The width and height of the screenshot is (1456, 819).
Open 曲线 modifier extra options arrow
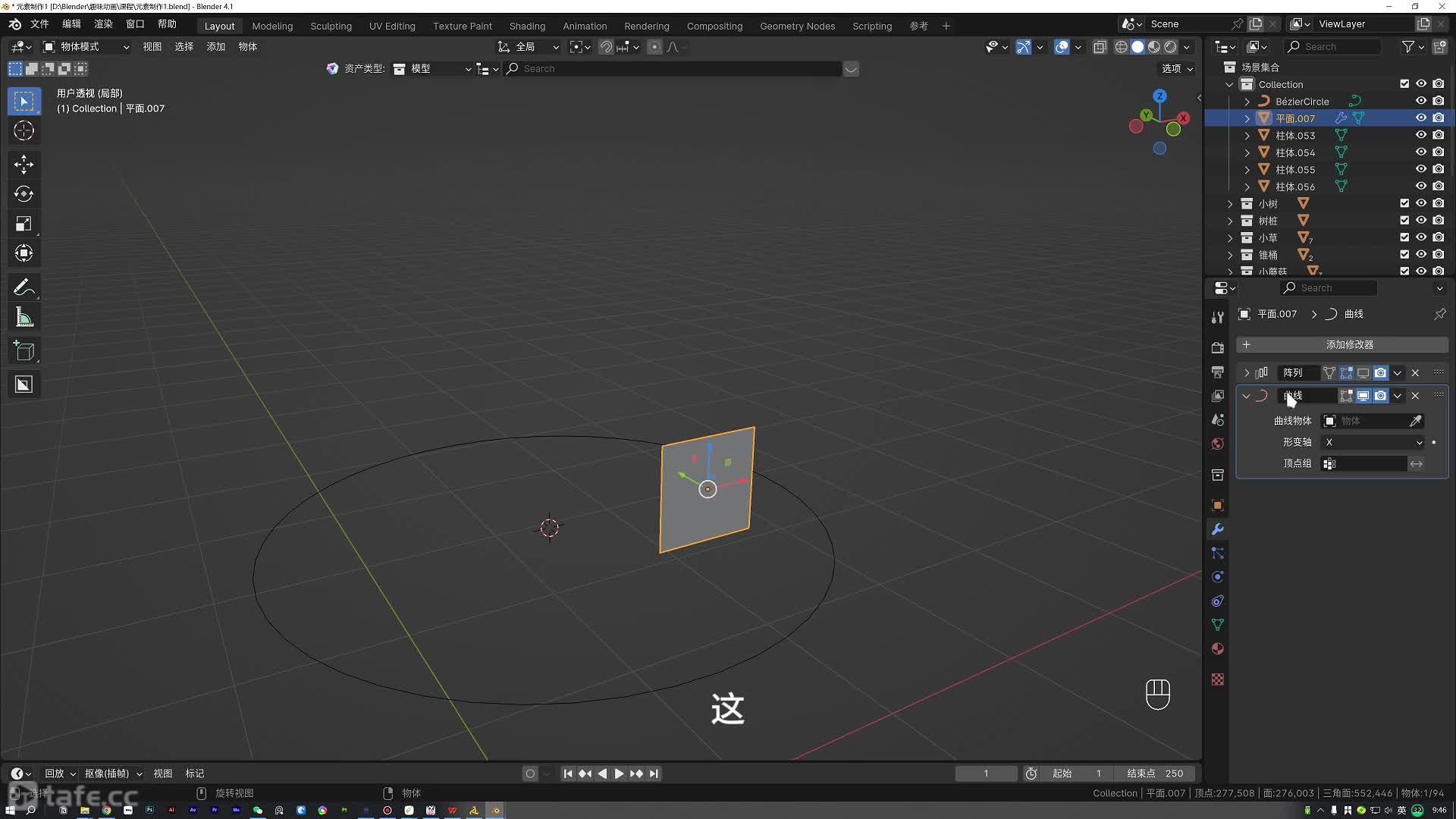pyautogui.click(x=1398, y=396)
